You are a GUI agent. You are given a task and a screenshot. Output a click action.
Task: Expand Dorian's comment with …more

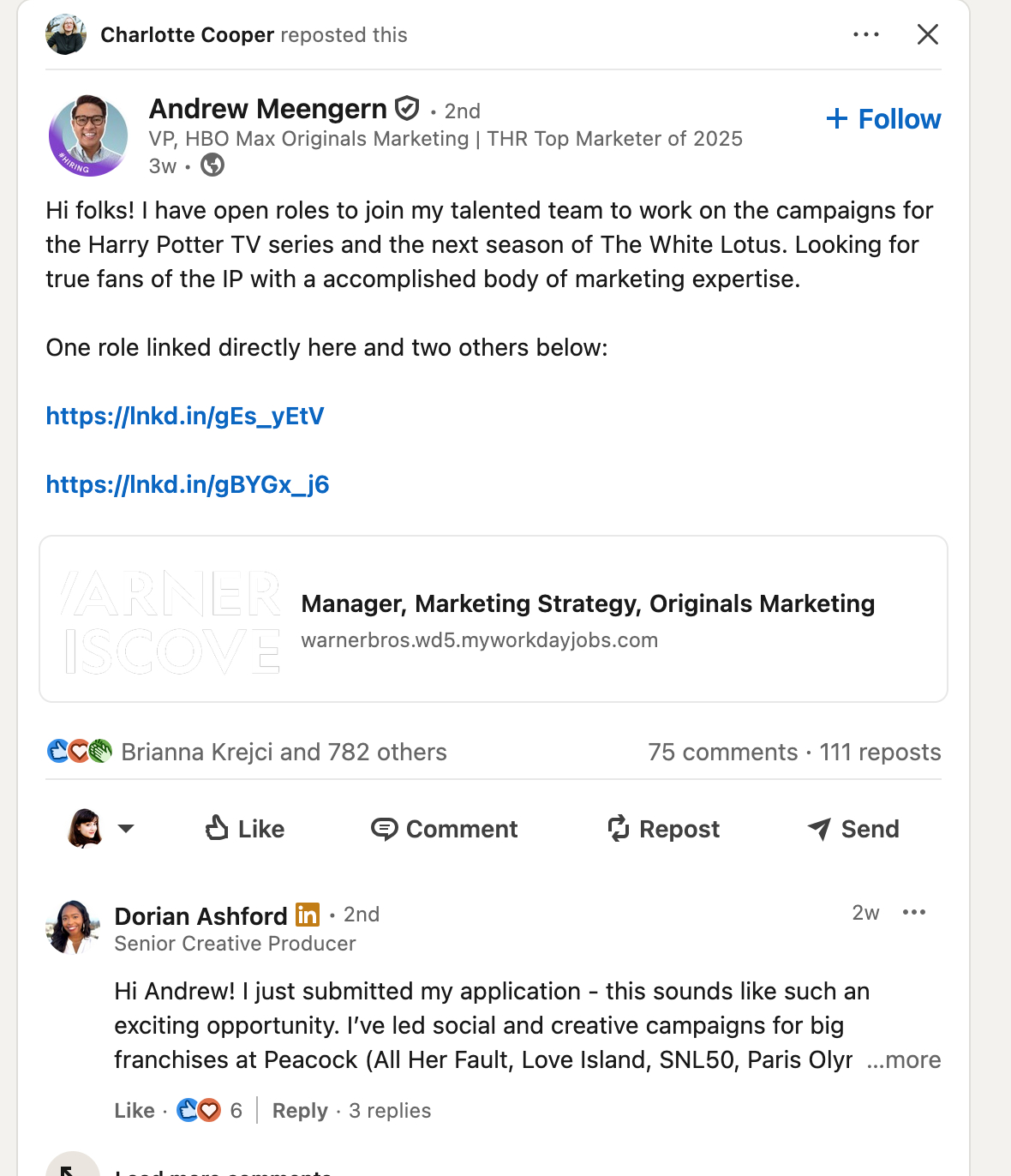coord(903,1060)
